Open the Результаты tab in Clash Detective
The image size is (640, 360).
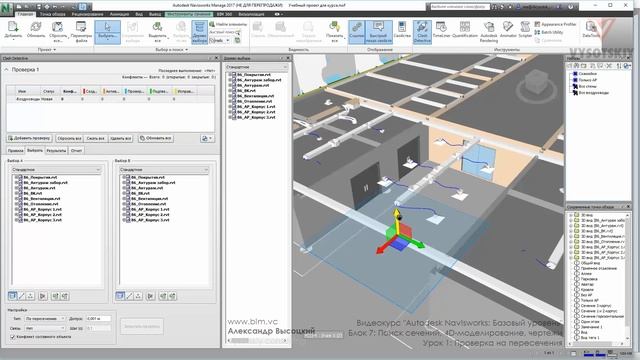pos(56,151)
